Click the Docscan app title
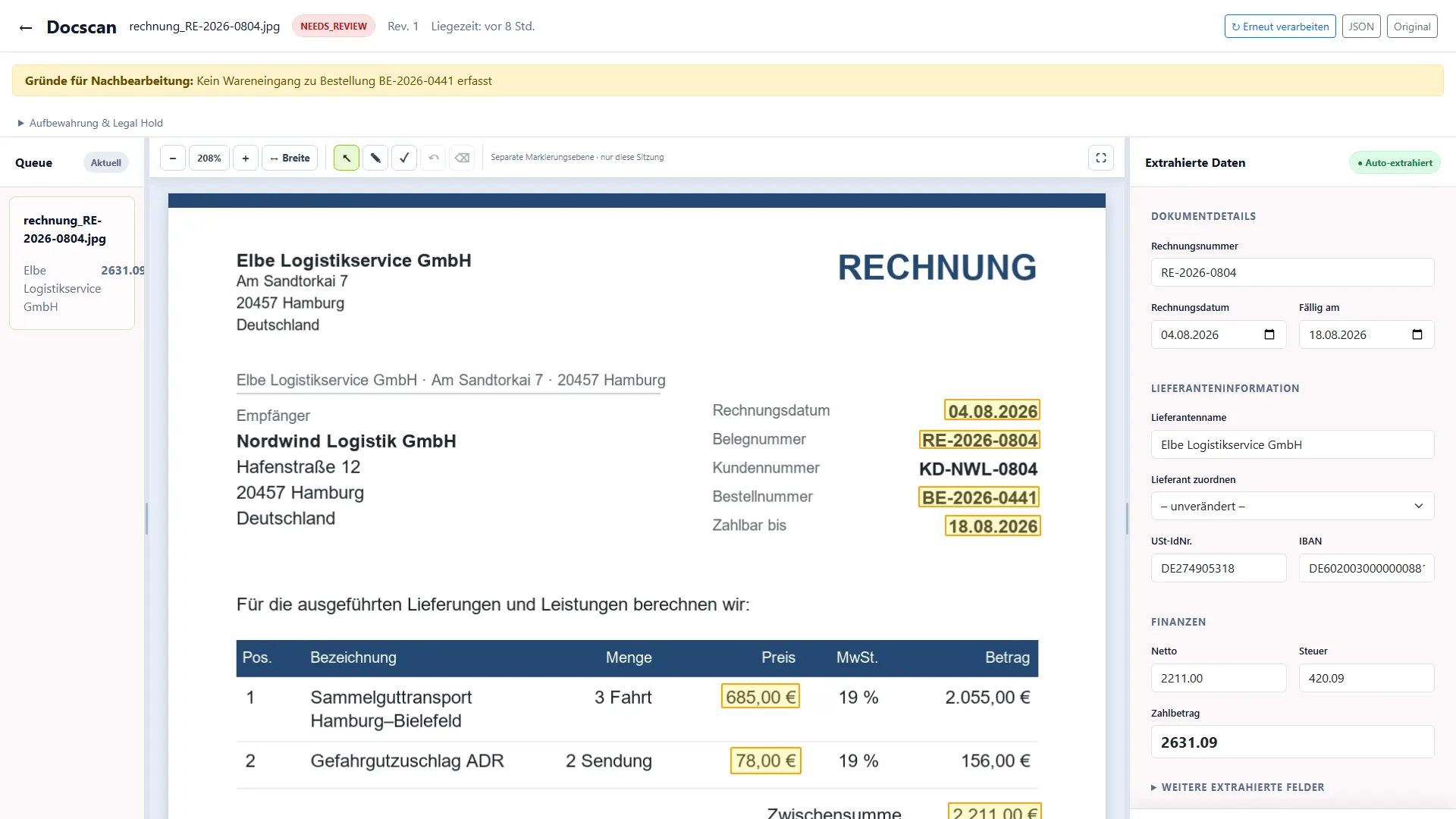The image size is (1456, 819). coord(81,27)
